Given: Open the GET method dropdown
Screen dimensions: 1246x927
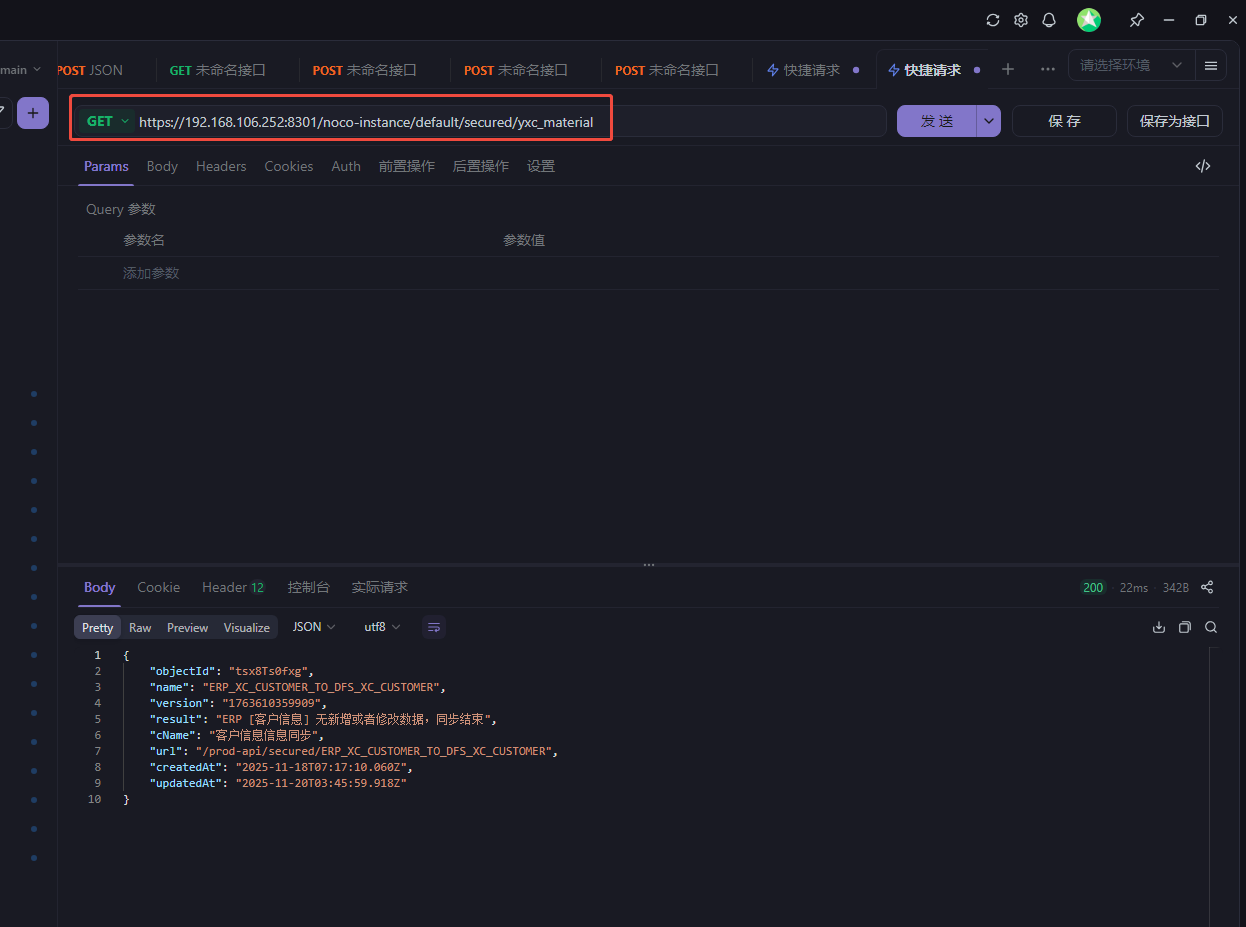Looking at the screenshot, I should (108, 121).
